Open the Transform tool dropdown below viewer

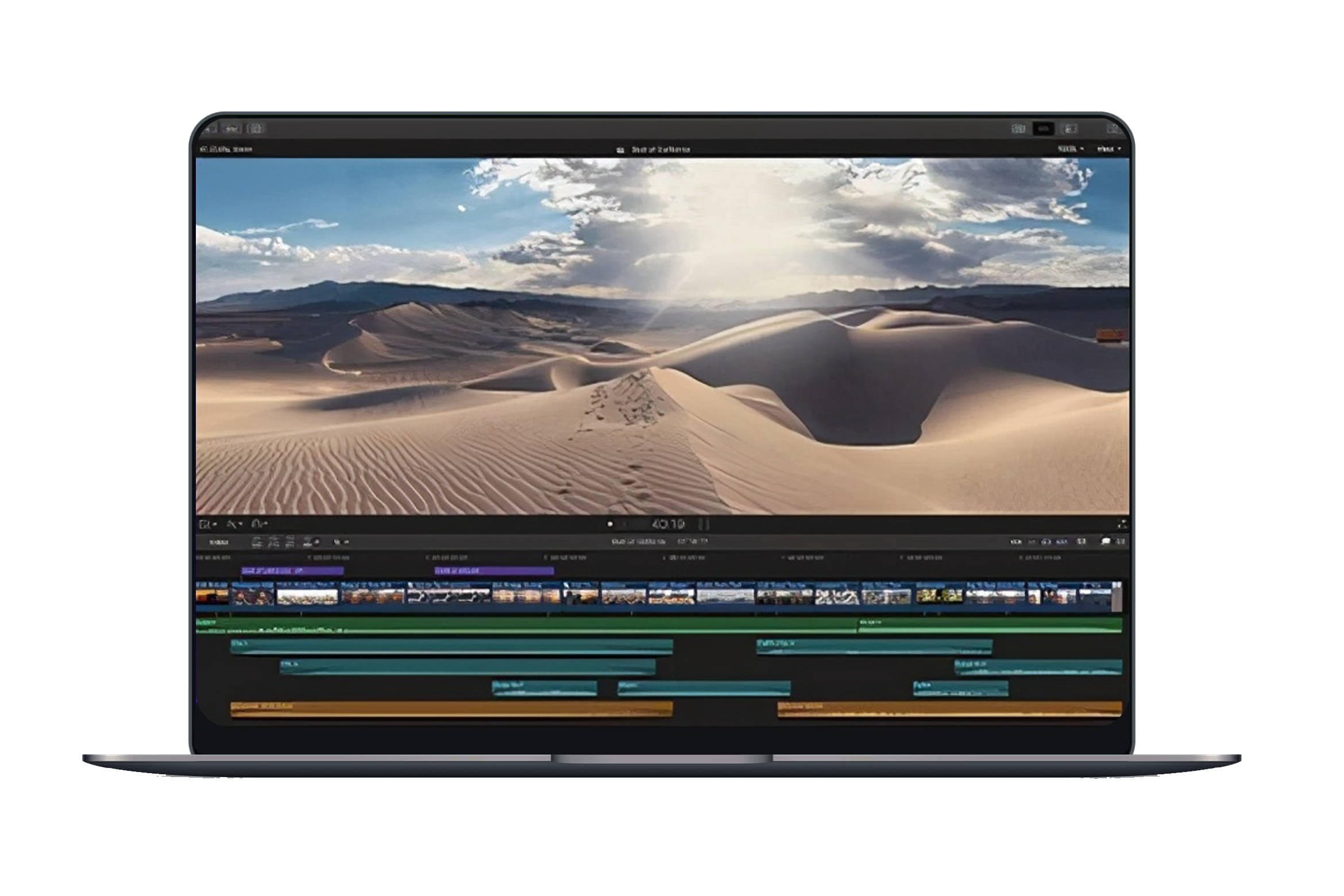[208, 524]
